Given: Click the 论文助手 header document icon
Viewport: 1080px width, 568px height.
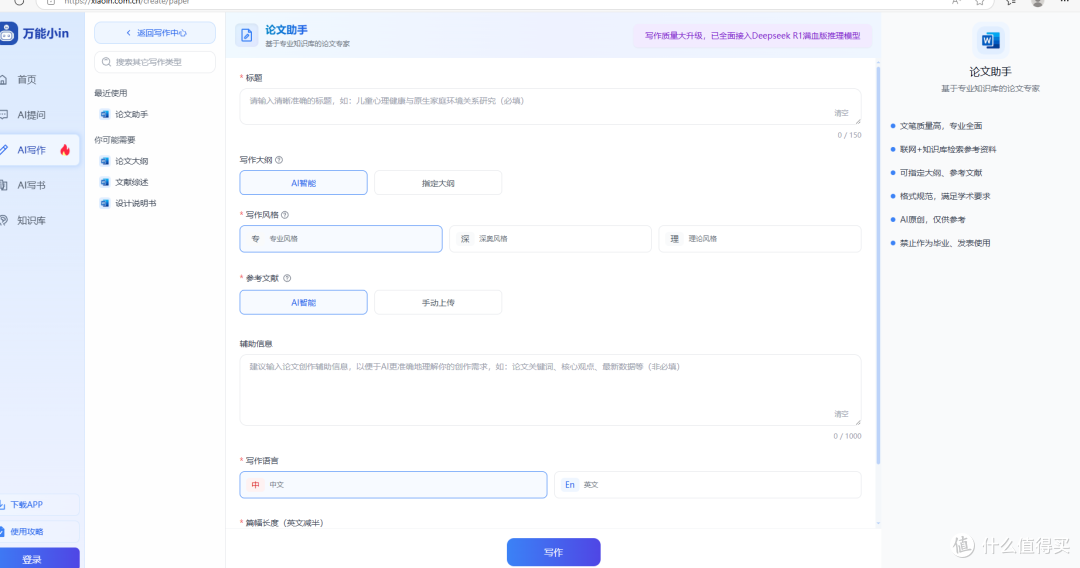Looking at the screenshot, I should coord(247,35).
